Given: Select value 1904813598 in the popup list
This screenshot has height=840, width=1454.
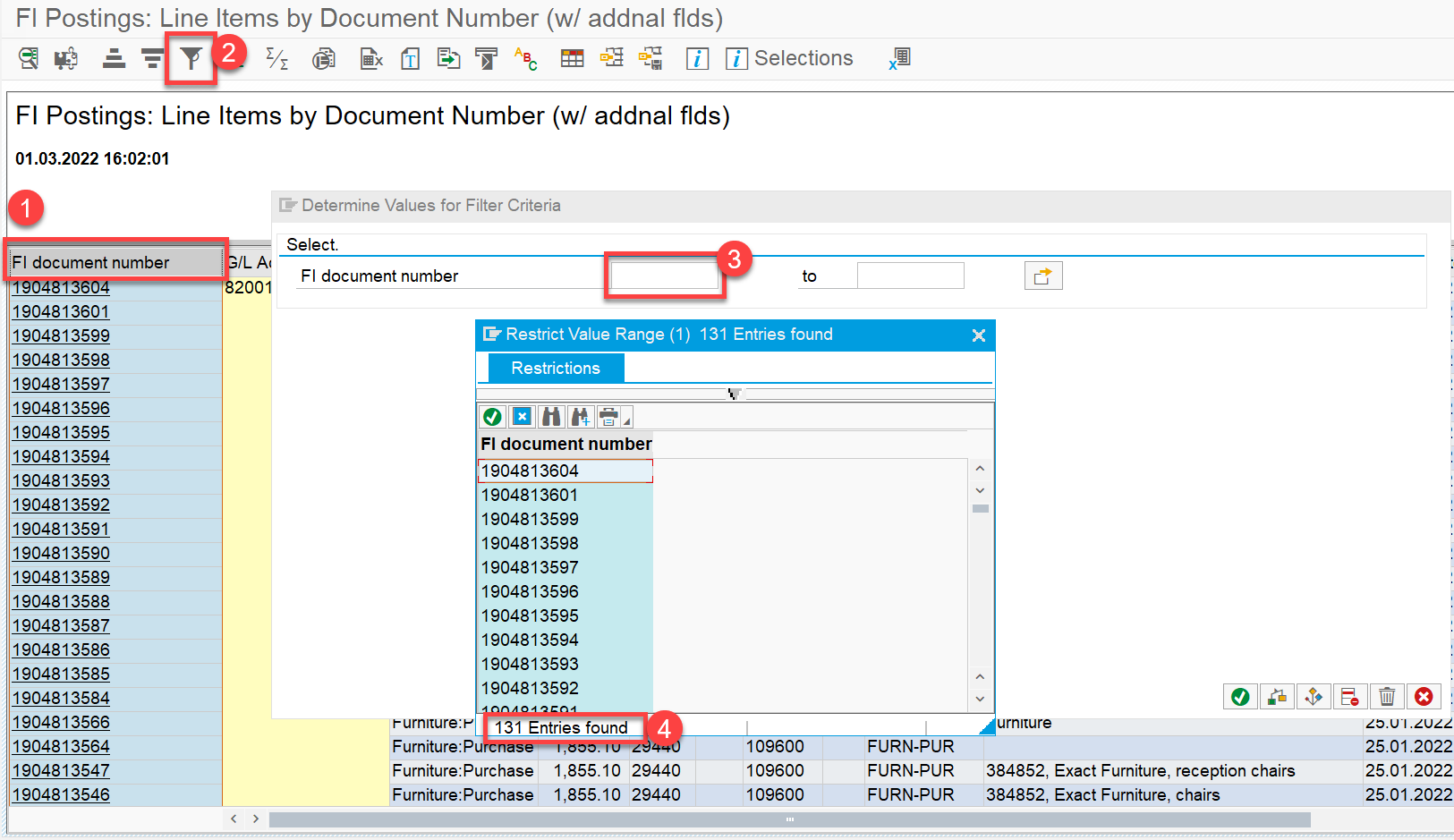Looking at the screenshot, I should click(x=565, y=543).
